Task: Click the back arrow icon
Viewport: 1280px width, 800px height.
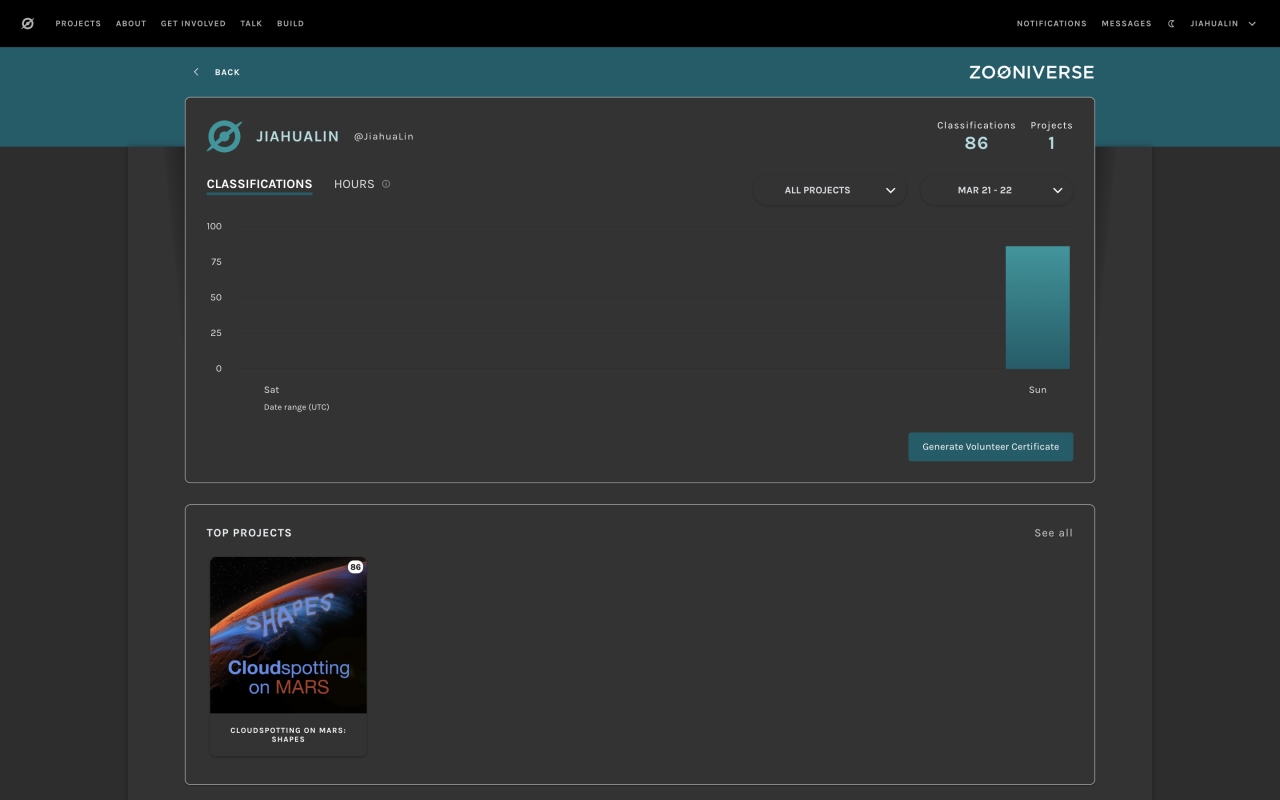Action: (196, 72)
